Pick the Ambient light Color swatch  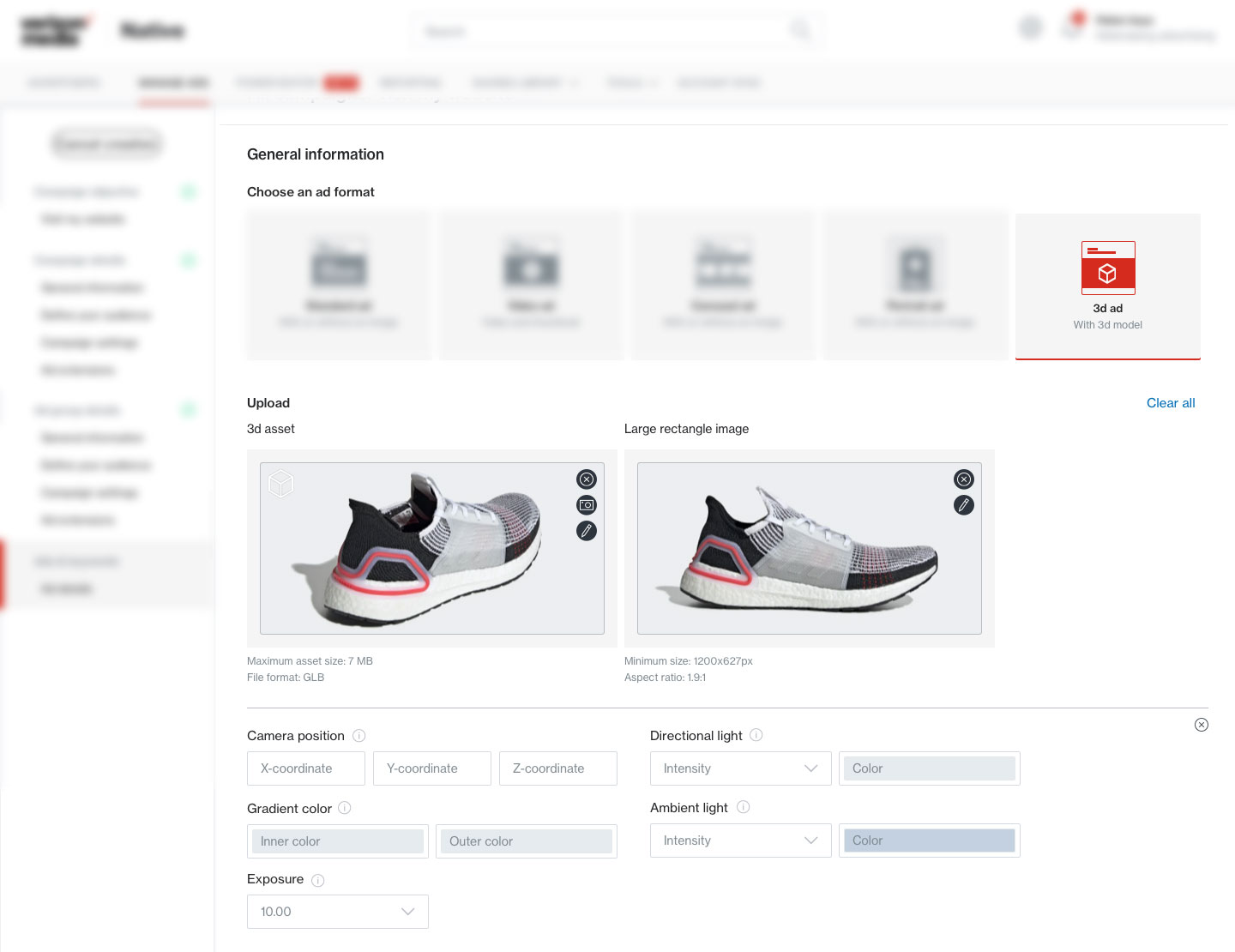tap(930, 841)
